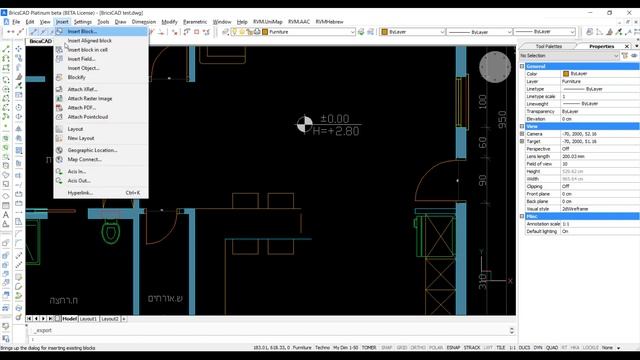Click TILE in status bar
Image resolution: width=640 pixels, height=360 pixels.
(501, 348)
